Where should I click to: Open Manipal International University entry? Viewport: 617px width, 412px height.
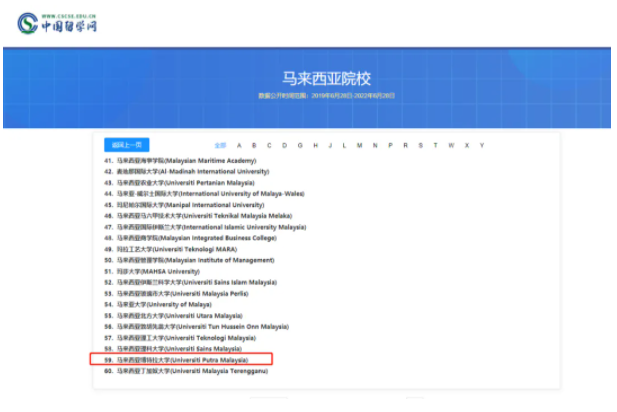[184, 205]
